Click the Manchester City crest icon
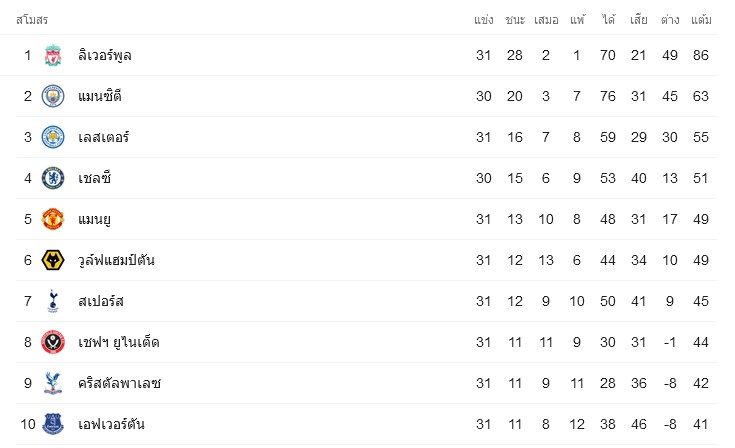The image size is (735, 448). pyautogui.click(x=53, y=96)
